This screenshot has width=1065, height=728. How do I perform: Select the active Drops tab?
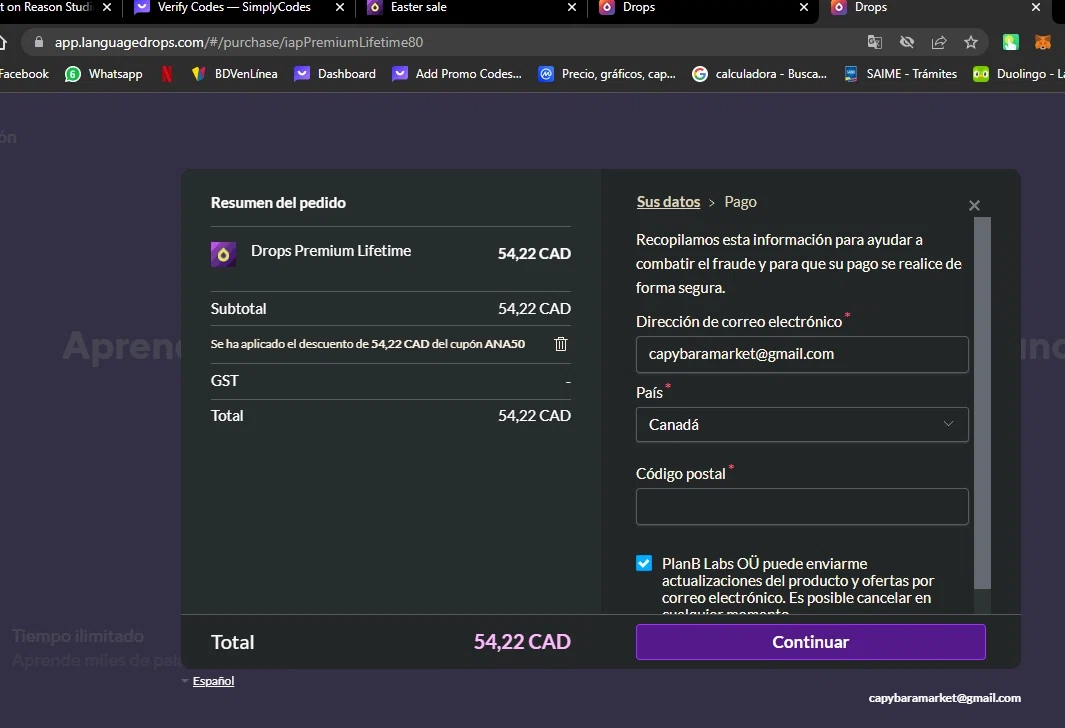[x=871, y=7]
